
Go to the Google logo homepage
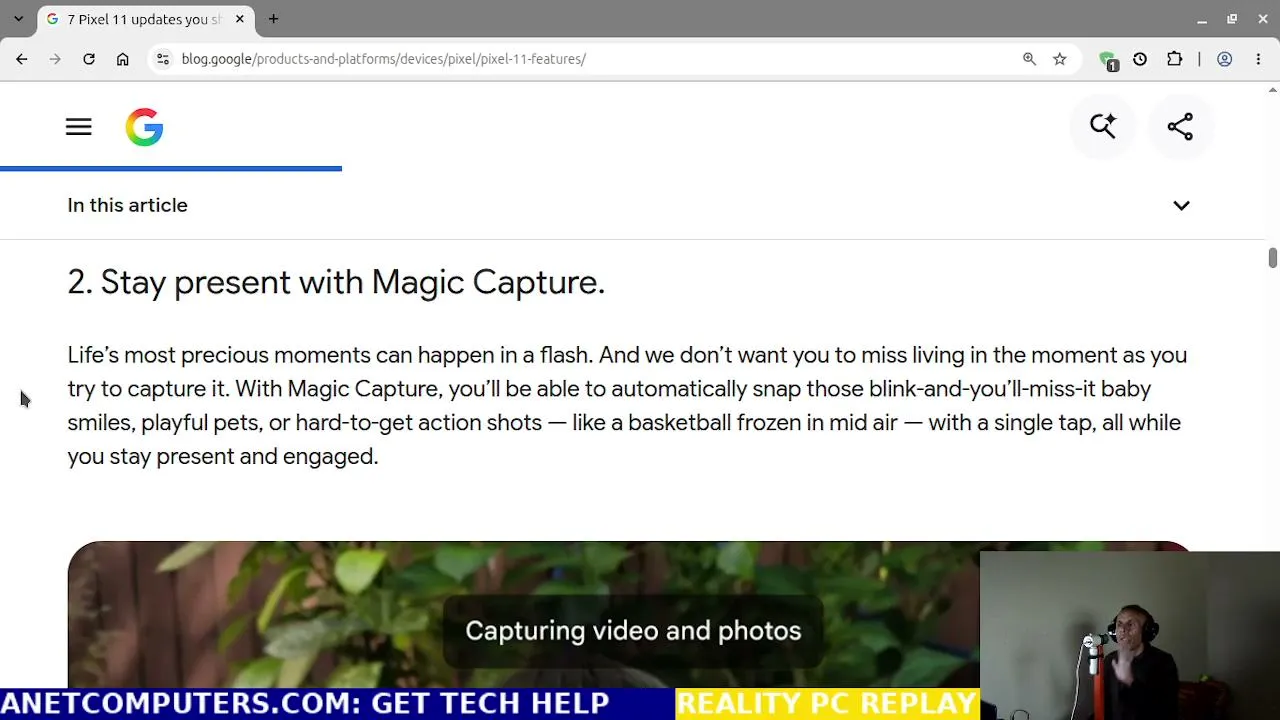click(x=144, y=127)
